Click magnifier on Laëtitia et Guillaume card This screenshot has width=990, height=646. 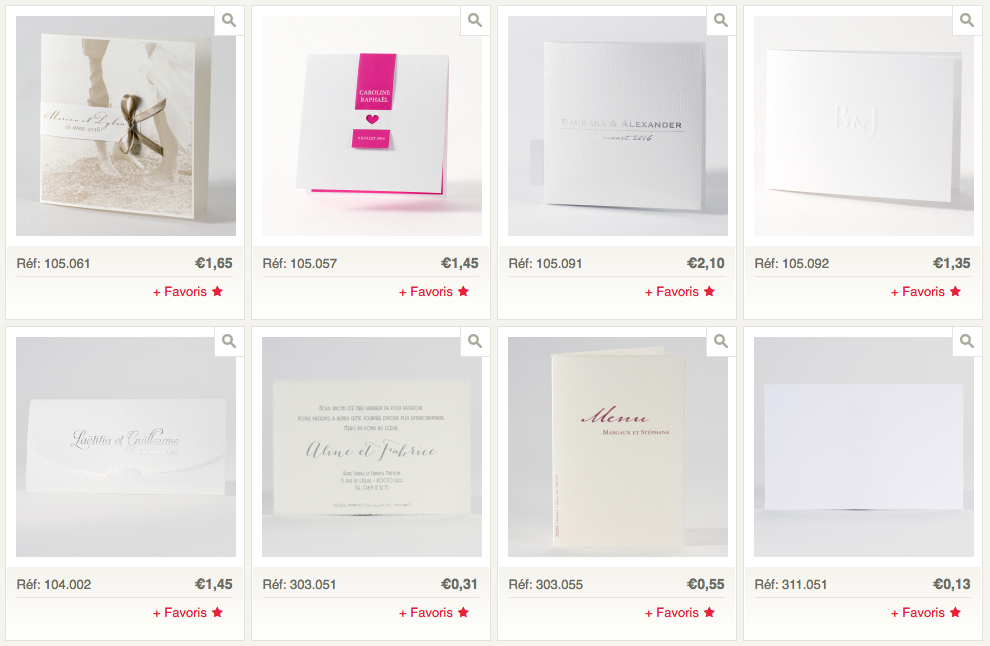tap(229, 342)
